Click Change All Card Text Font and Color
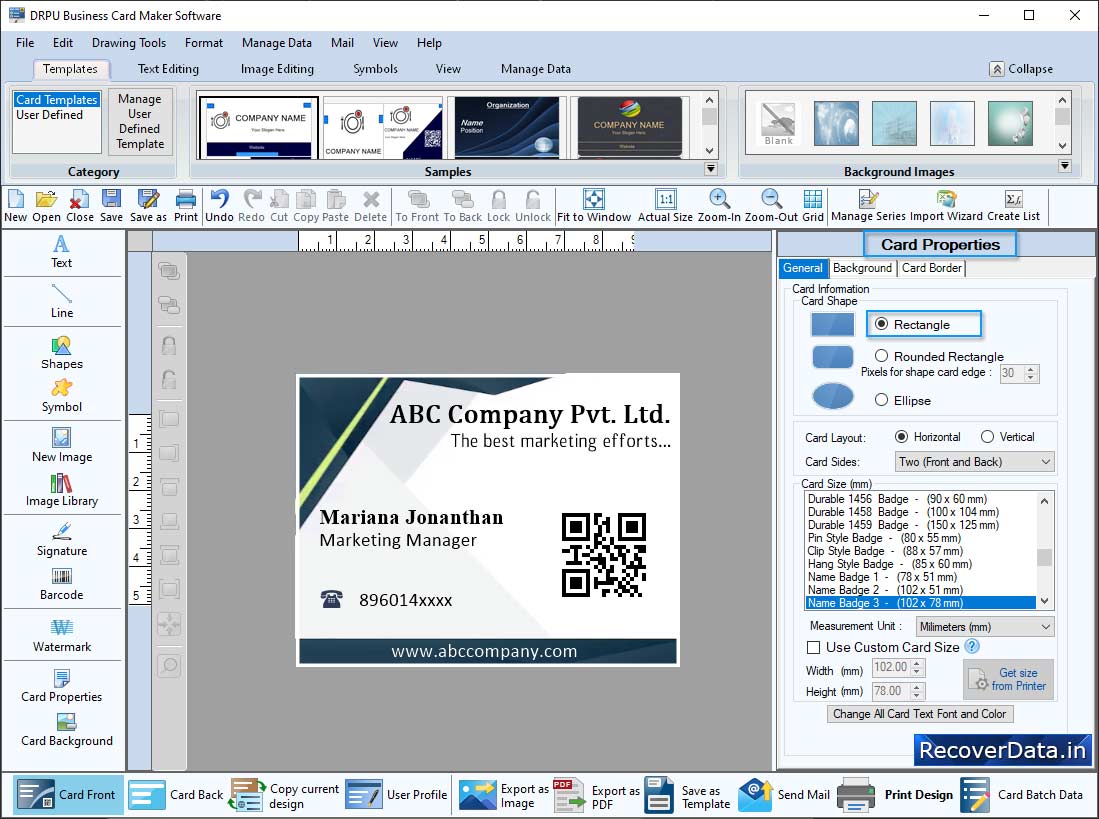This screenshot has height=819, width=1099. (920, 714)
